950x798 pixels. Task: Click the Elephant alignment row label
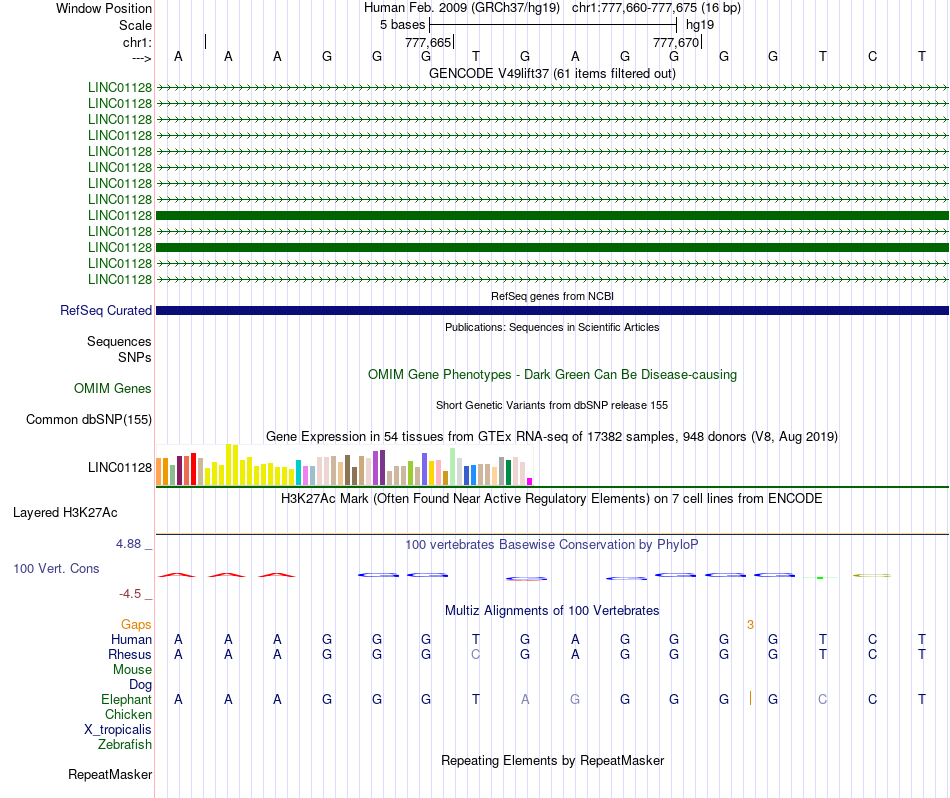click(x=126, y=699)
